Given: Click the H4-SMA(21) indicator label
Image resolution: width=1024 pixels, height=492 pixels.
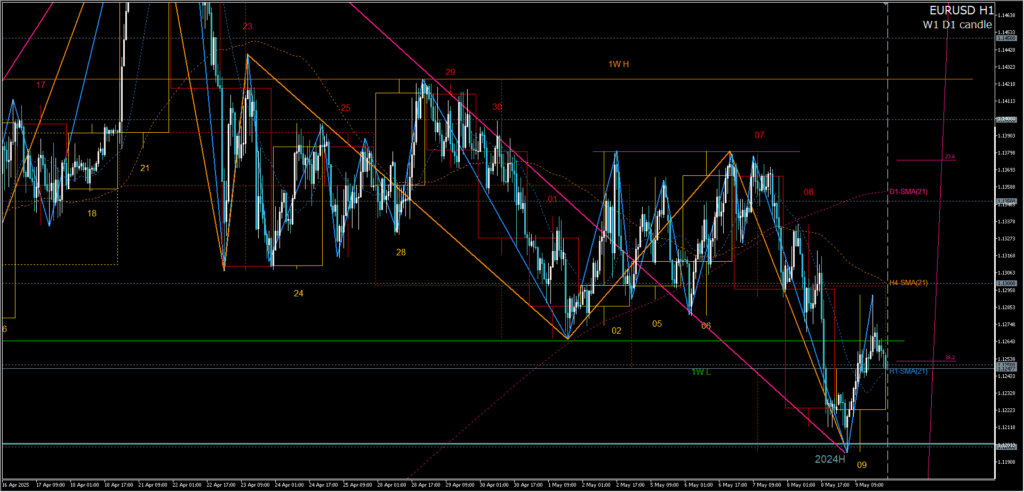Looking at the screenshot, I should (908, 283).
